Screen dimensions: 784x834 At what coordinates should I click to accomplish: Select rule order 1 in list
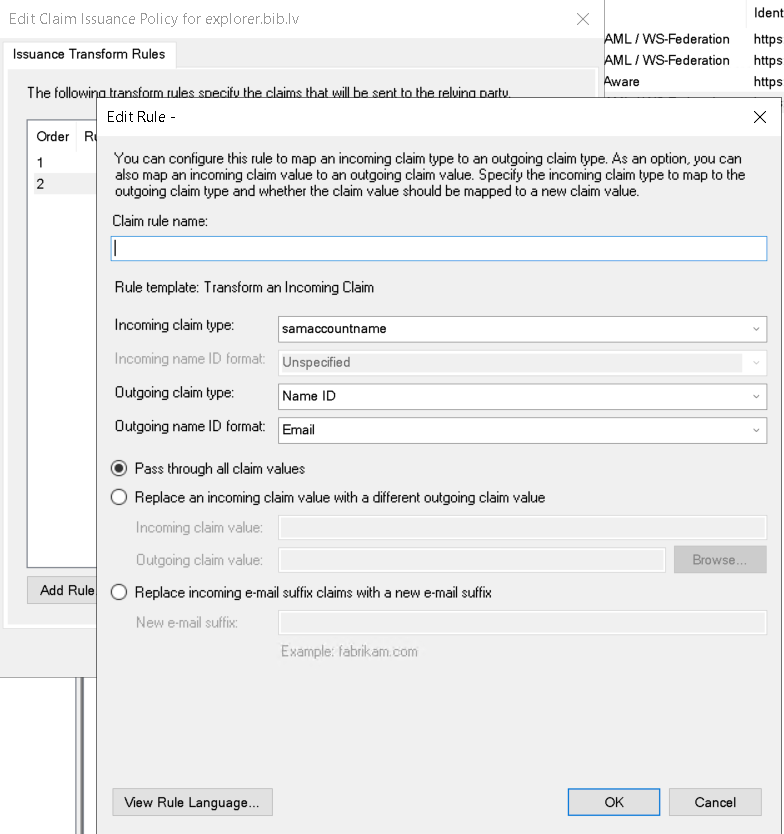tap(41, 162)
